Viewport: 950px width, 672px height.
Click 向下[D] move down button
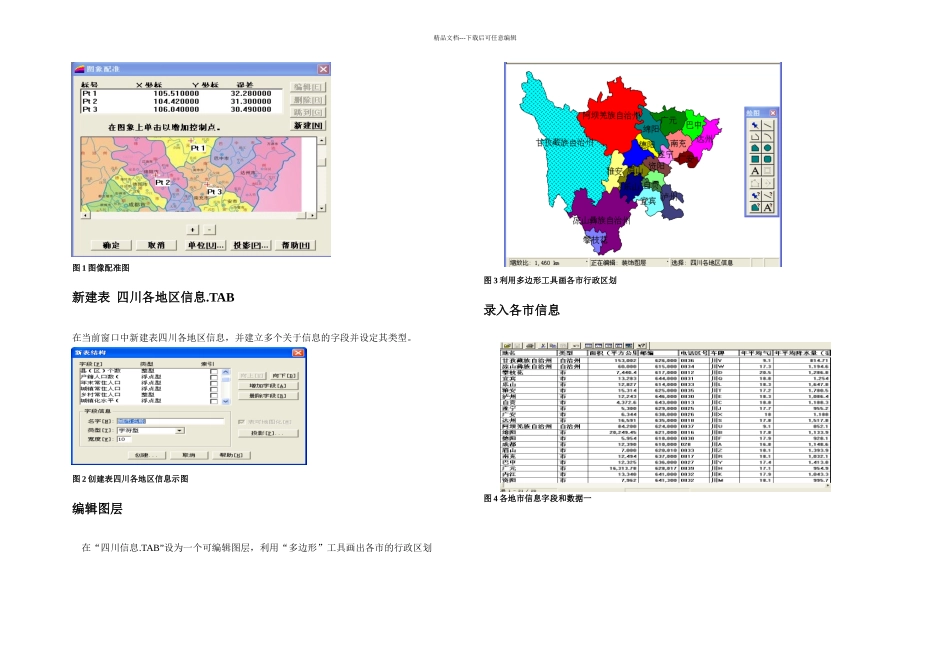tap(284, 376)
